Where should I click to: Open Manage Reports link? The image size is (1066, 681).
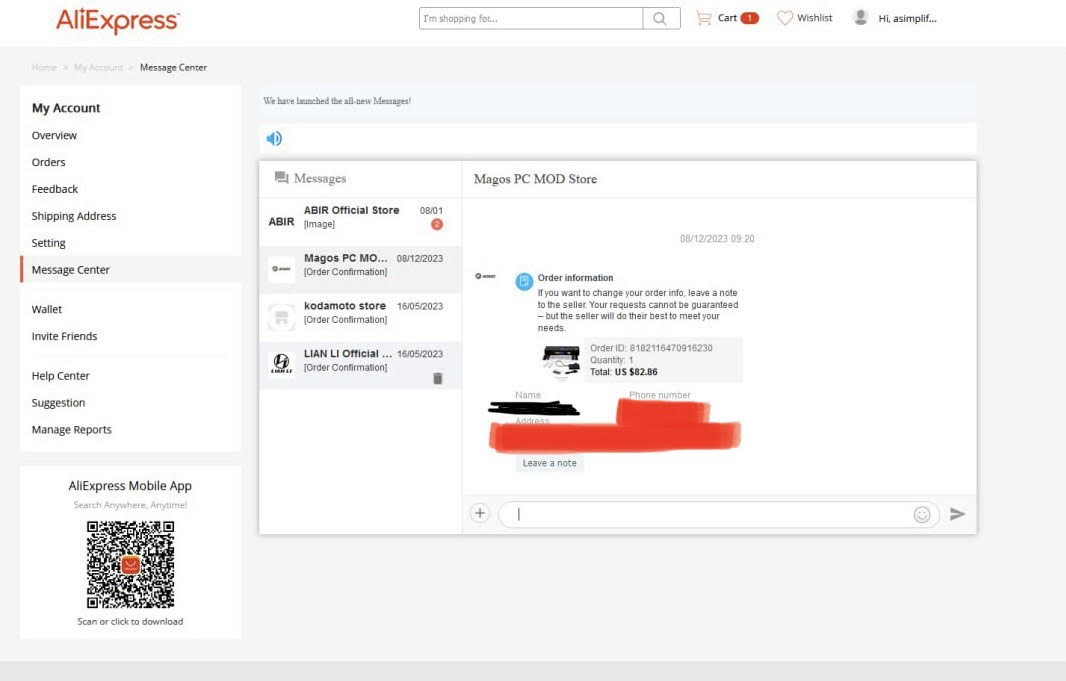click(x=71, y=430)
